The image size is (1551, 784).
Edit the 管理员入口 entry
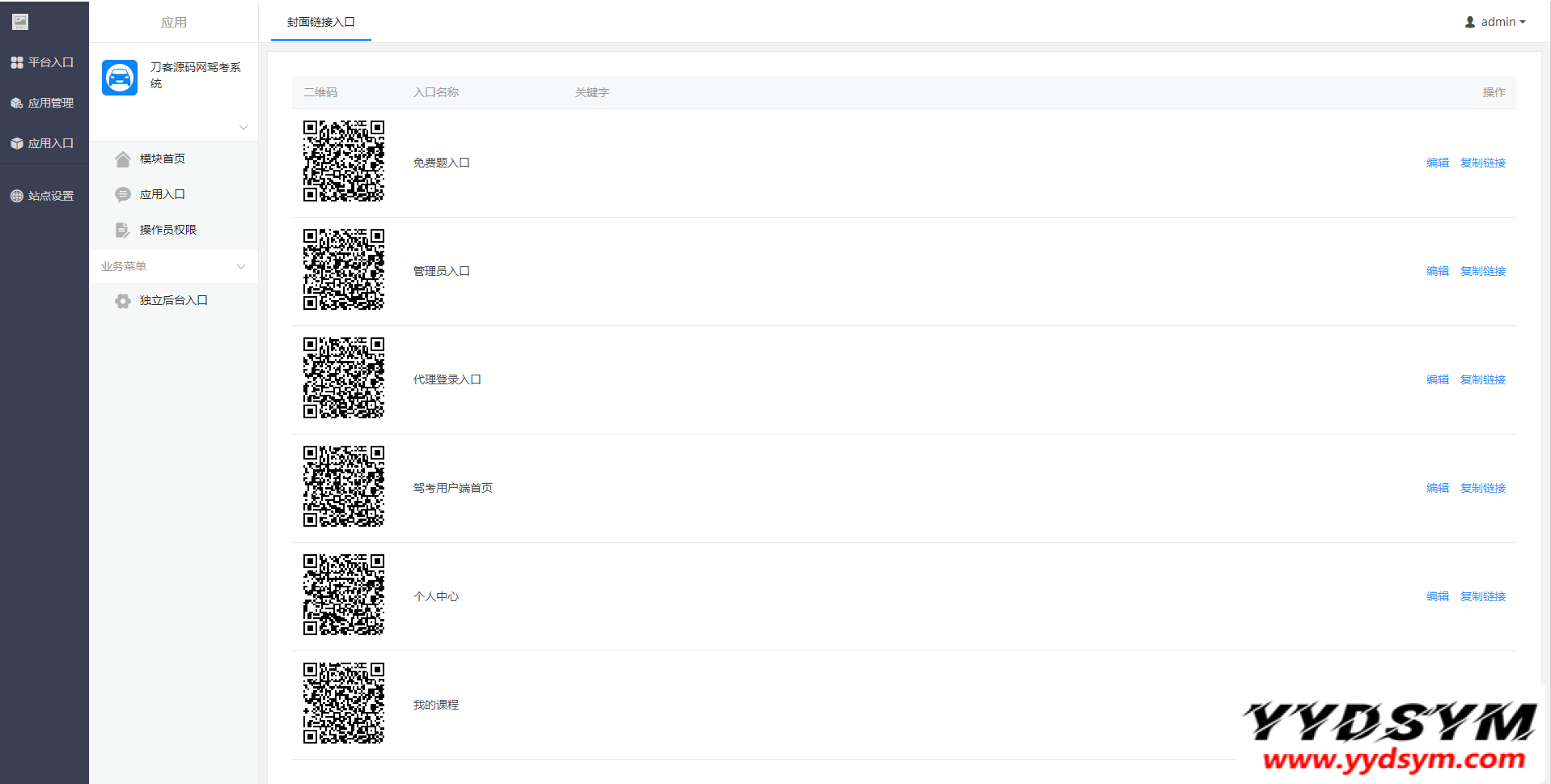1438,271
